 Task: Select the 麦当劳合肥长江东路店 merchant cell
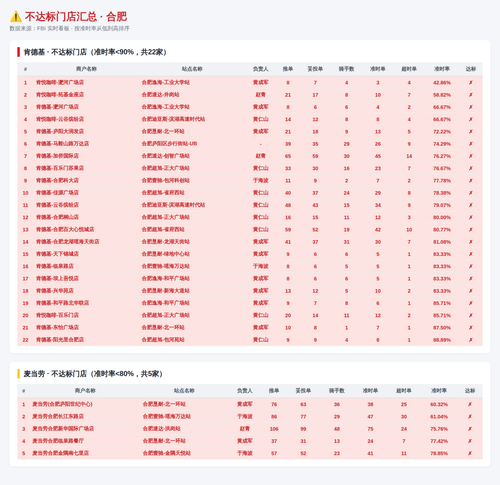[58, 416]
